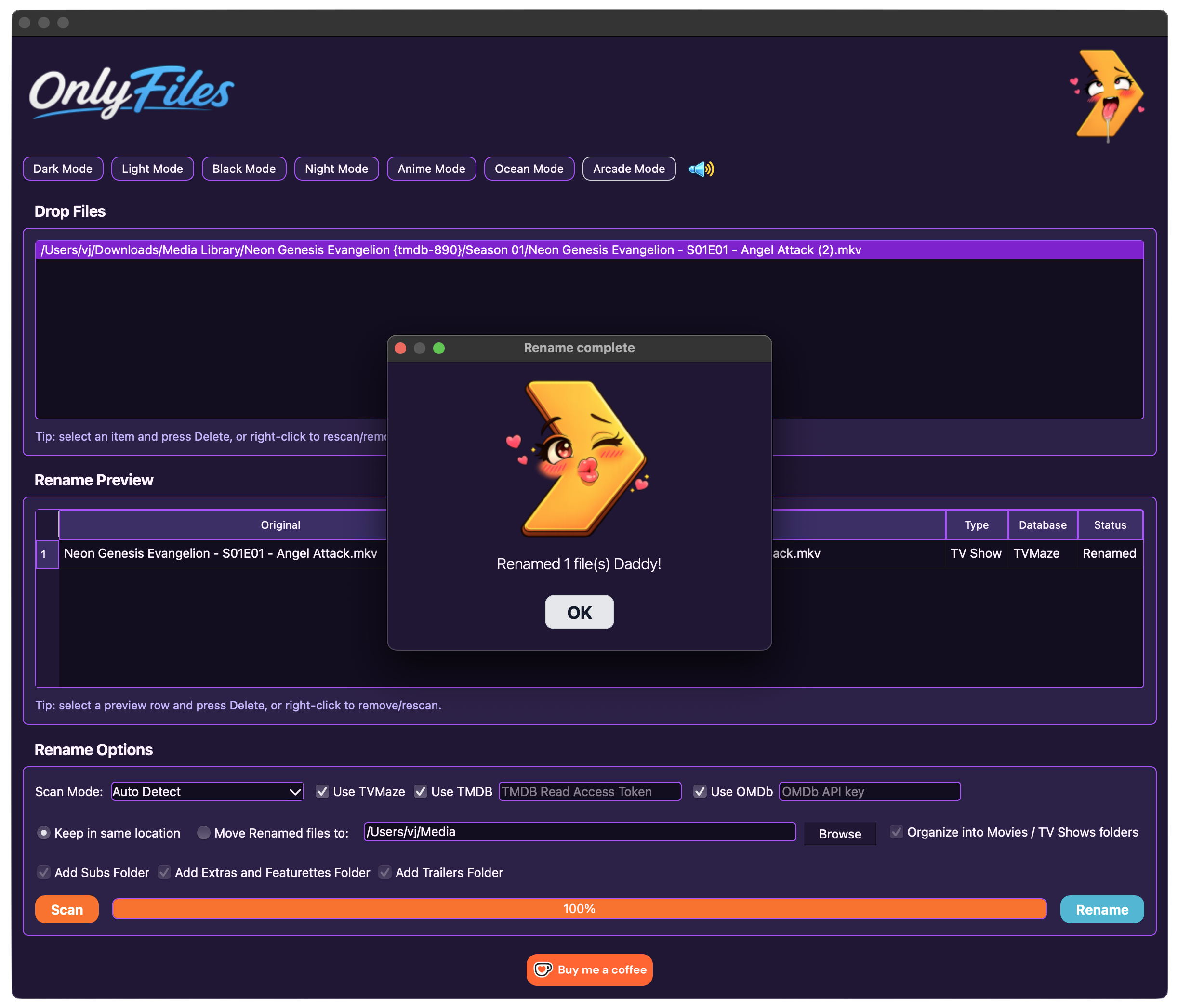Zoom the Rename complete dialog with the green button
The width and height of the screenshot is (1178, 1008).
pos(439,348)
